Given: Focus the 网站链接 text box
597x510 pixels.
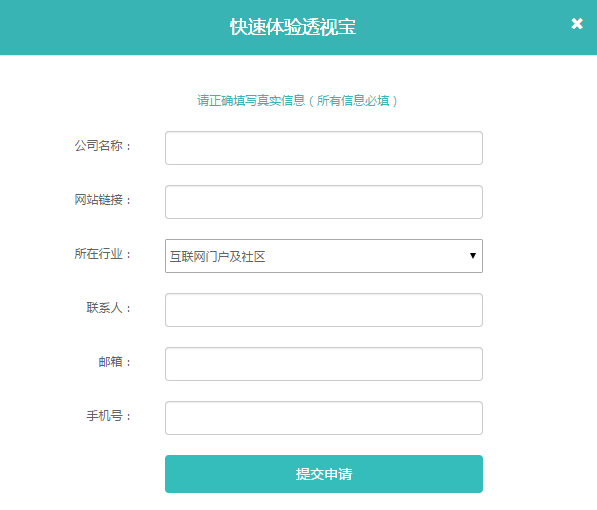Looking at the screenshot, I should [324, 202].
